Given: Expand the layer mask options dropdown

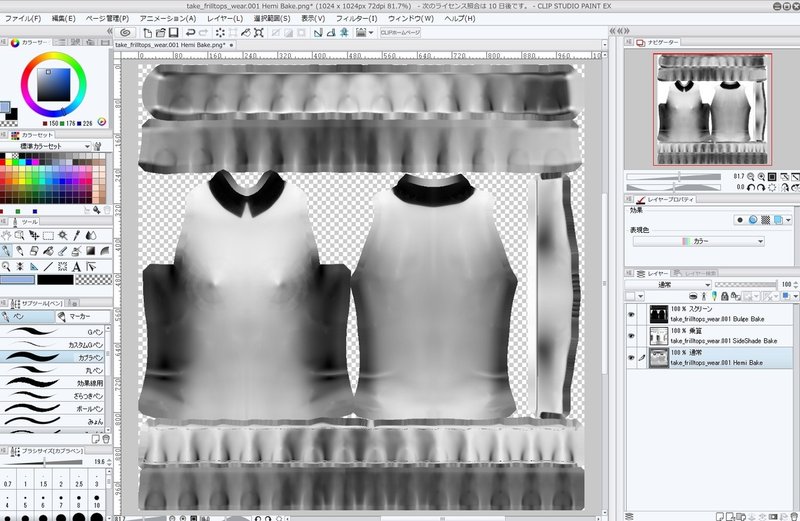Looking at the screenshot, I should click(756, 296).
